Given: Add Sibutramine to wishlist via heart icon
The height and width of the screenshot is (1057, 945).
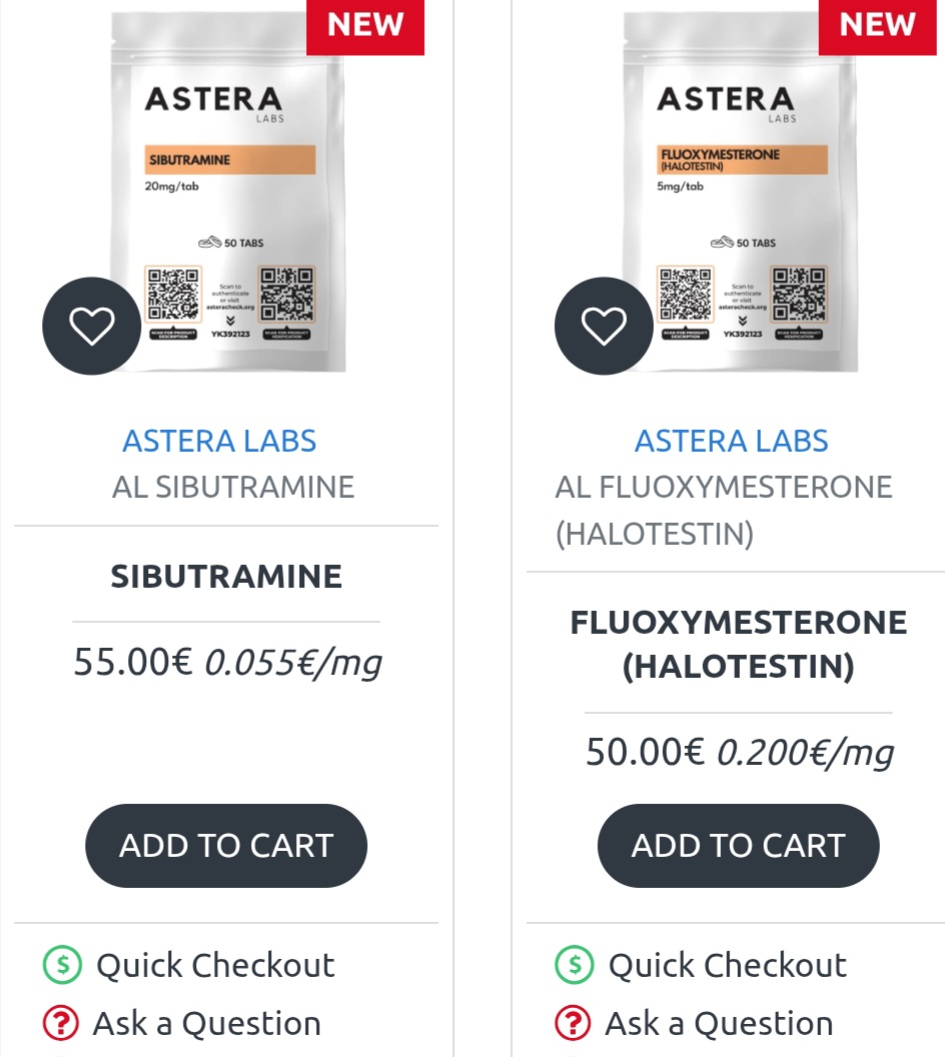Looking at the screenshot, I should coord(91,326).
